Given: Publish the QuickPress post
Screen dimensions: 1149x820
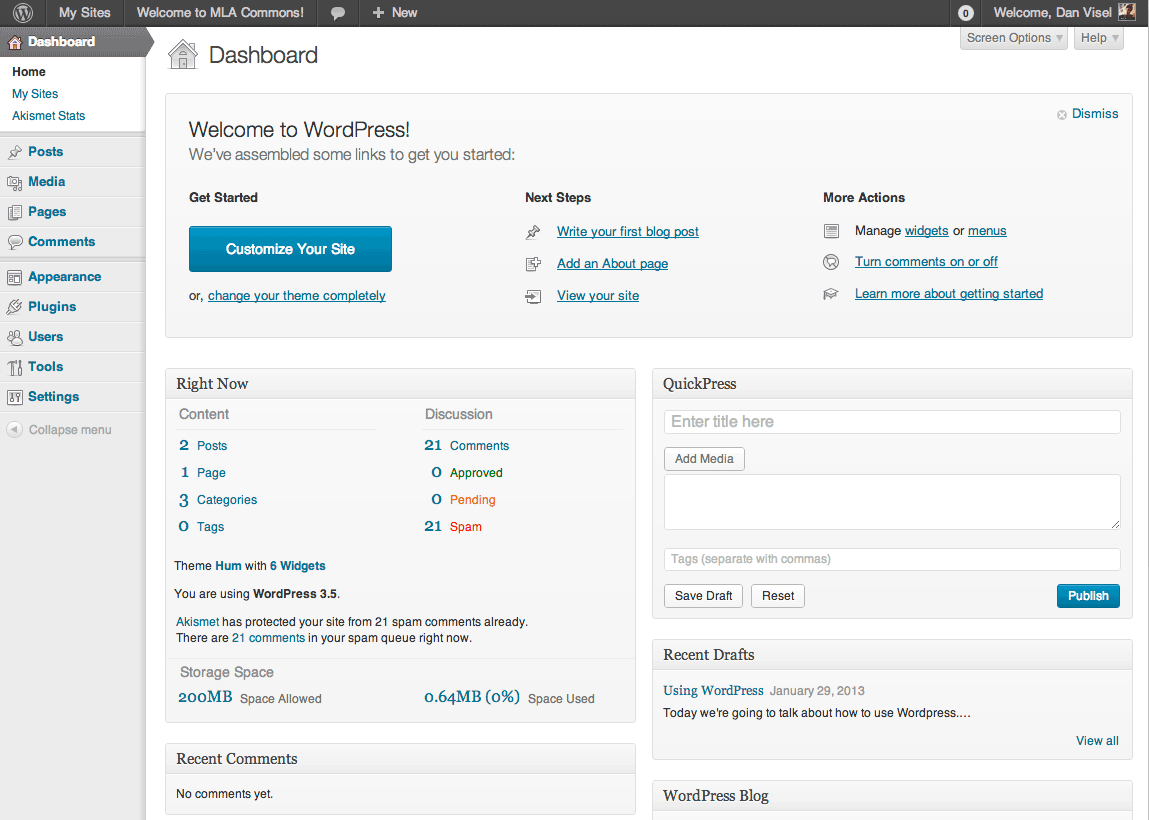Looking at the screenshot, I should point(1087,595).
